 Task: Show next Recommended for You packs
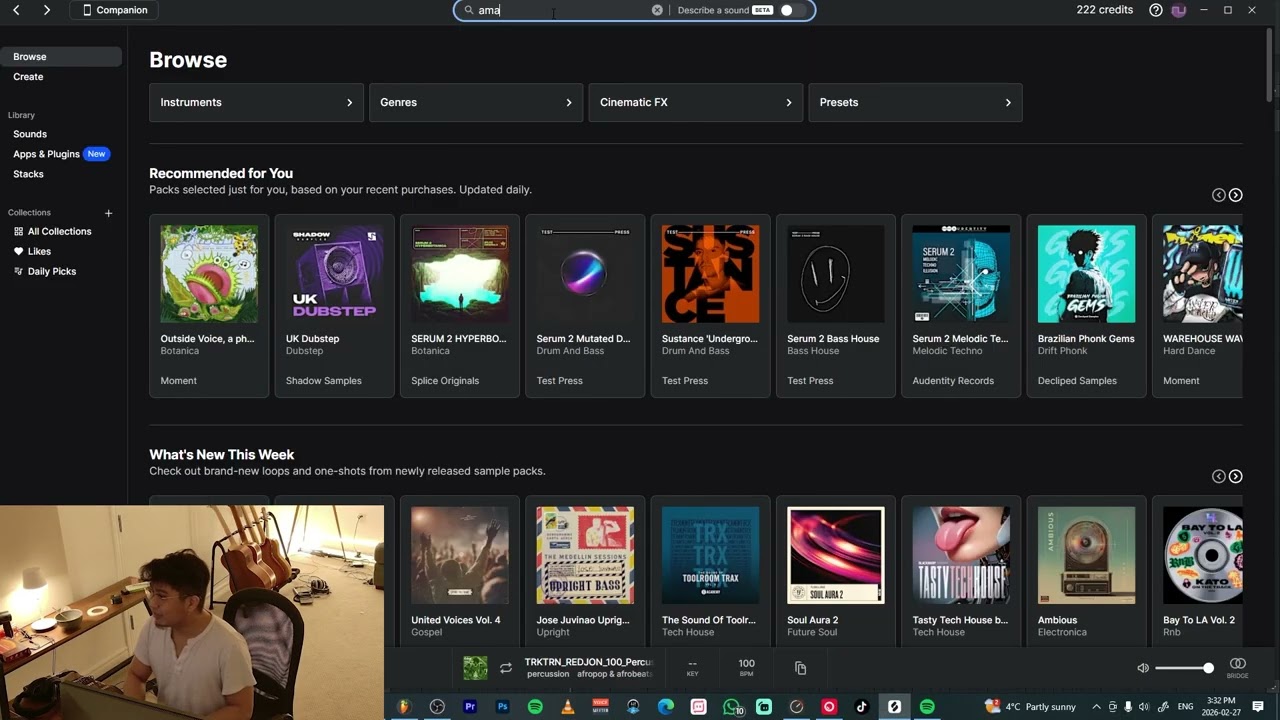click(x=1236, y=195)
